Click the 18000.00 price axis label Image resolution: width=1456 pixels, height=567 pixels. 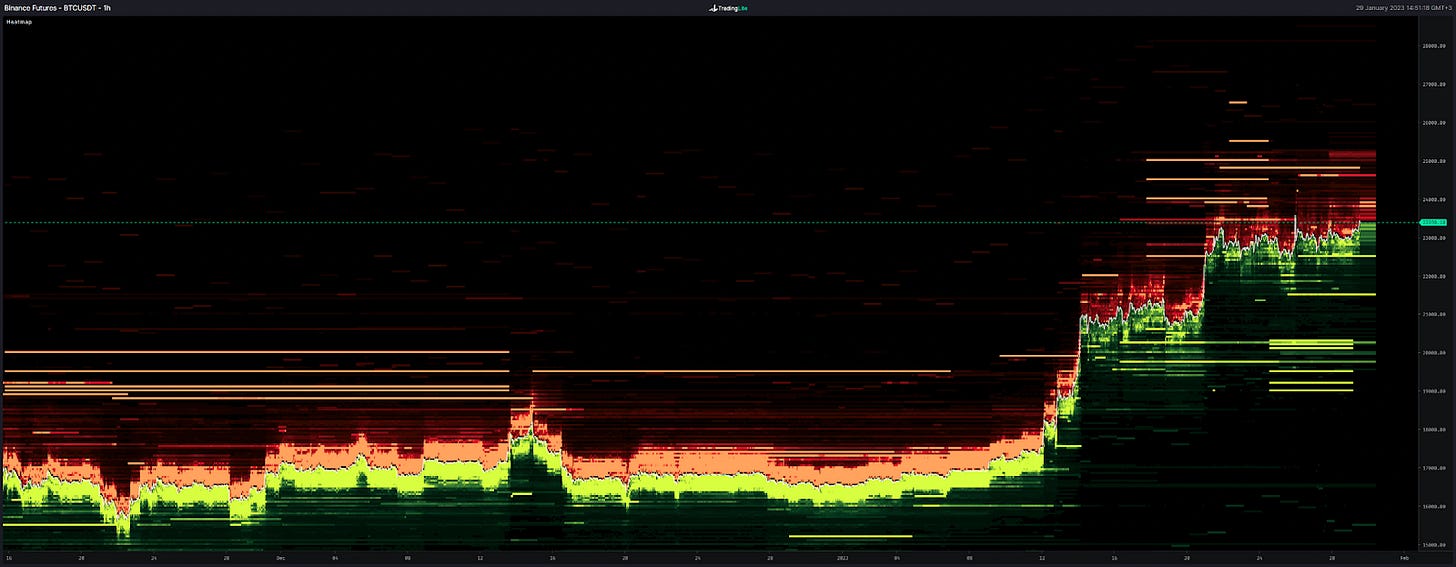[x=1435, y=430]
